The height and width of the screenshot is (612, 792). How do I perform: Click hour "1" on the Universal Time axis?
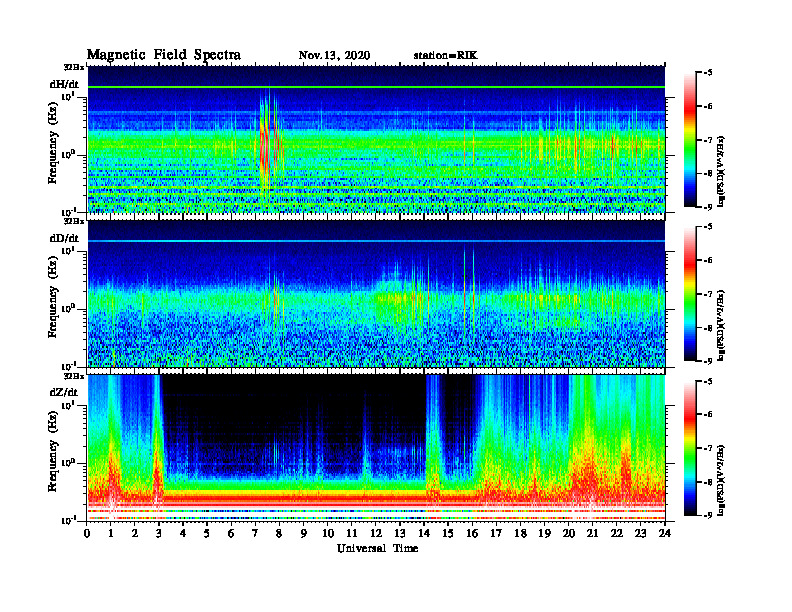[111, 533]
